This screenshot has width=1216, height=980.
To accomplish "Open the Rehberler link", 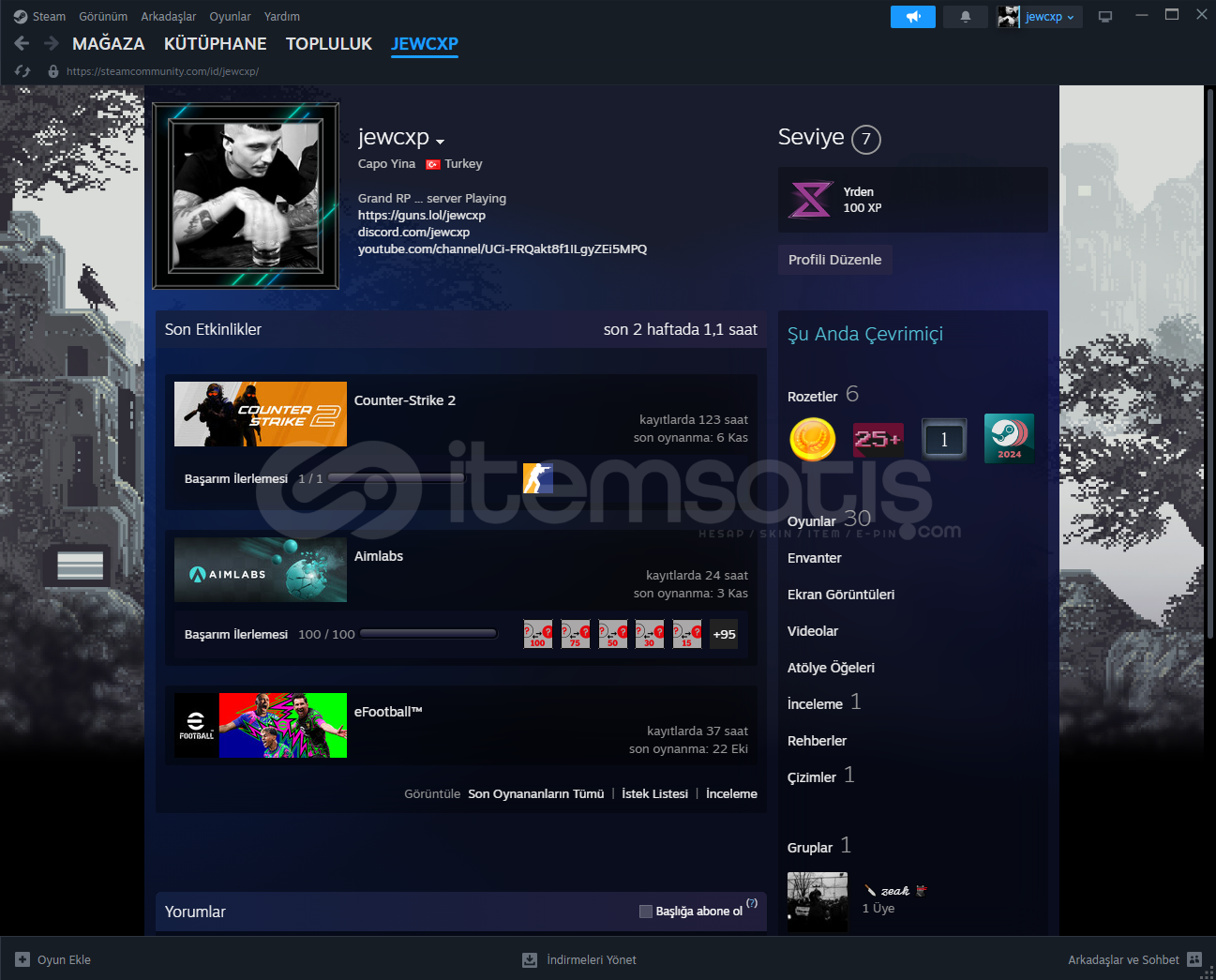I will point(817,741).
